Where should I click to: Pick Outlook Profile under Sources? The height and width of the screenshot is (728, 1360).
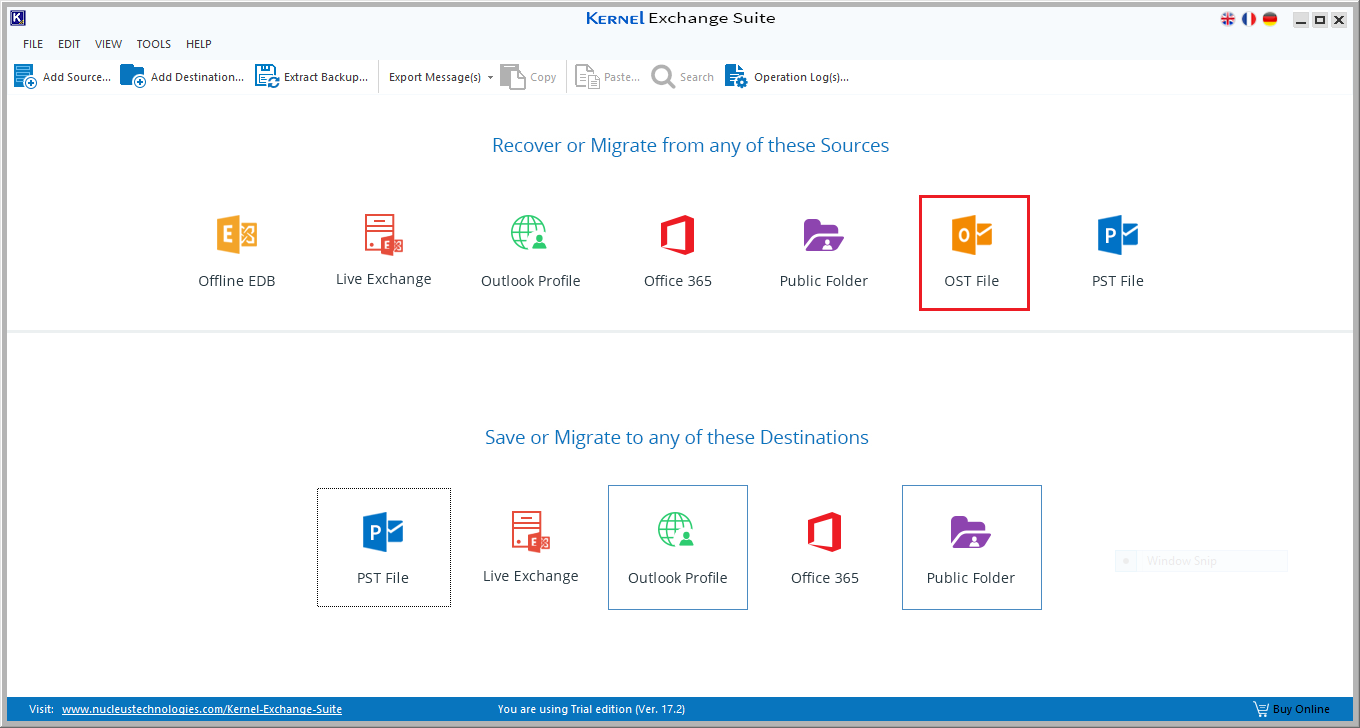pos(531,253)
